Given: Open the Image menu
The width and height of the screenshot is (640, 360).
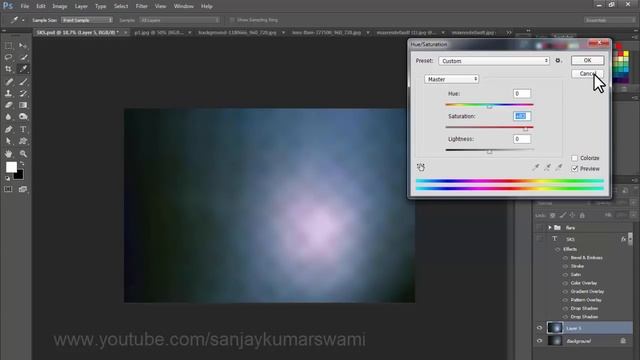Looking at the screenshot, I should 60,6.
